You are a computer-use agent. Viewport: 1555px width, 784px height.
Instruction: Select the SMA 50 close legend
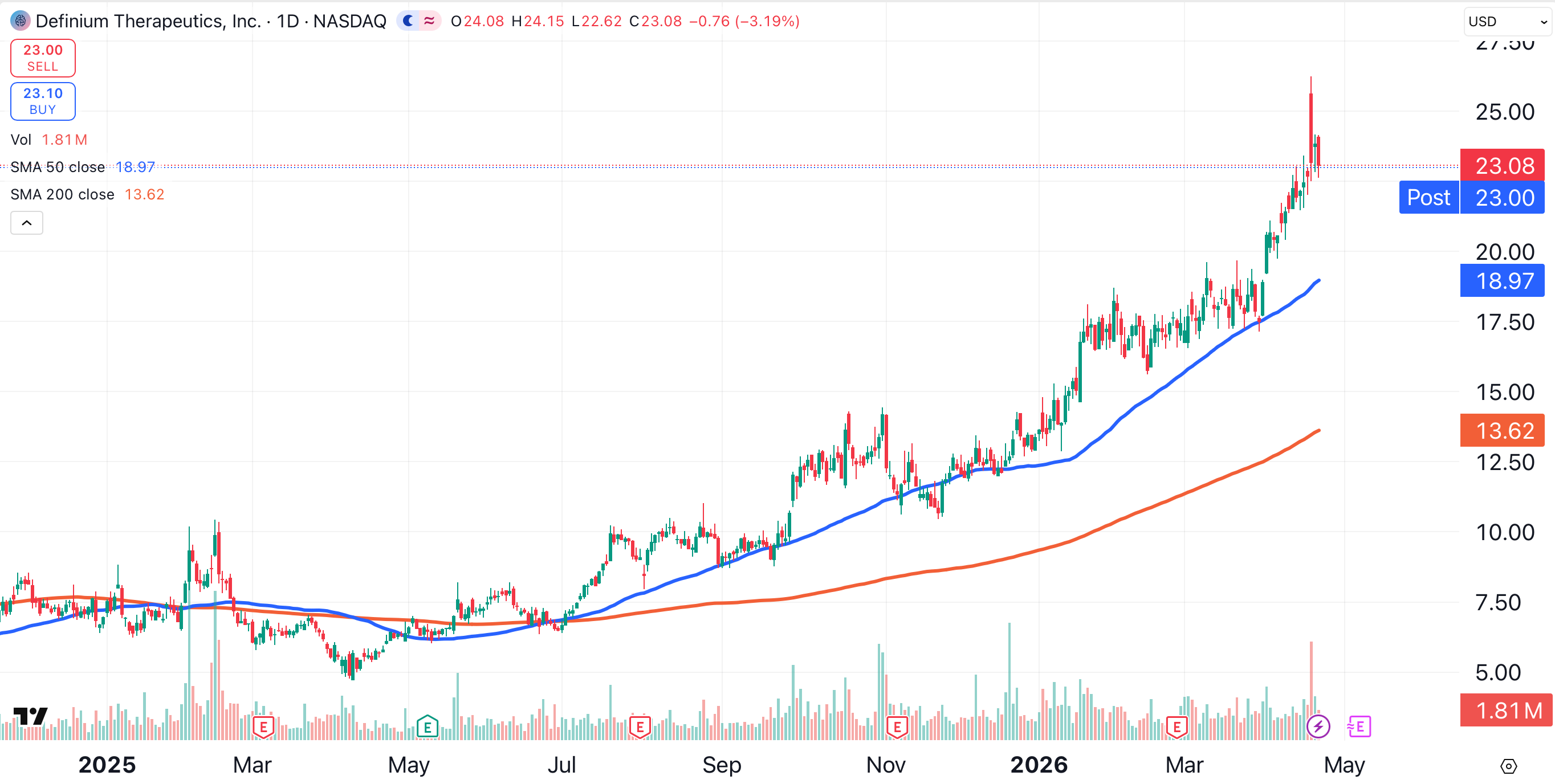(x=58, y=167)
